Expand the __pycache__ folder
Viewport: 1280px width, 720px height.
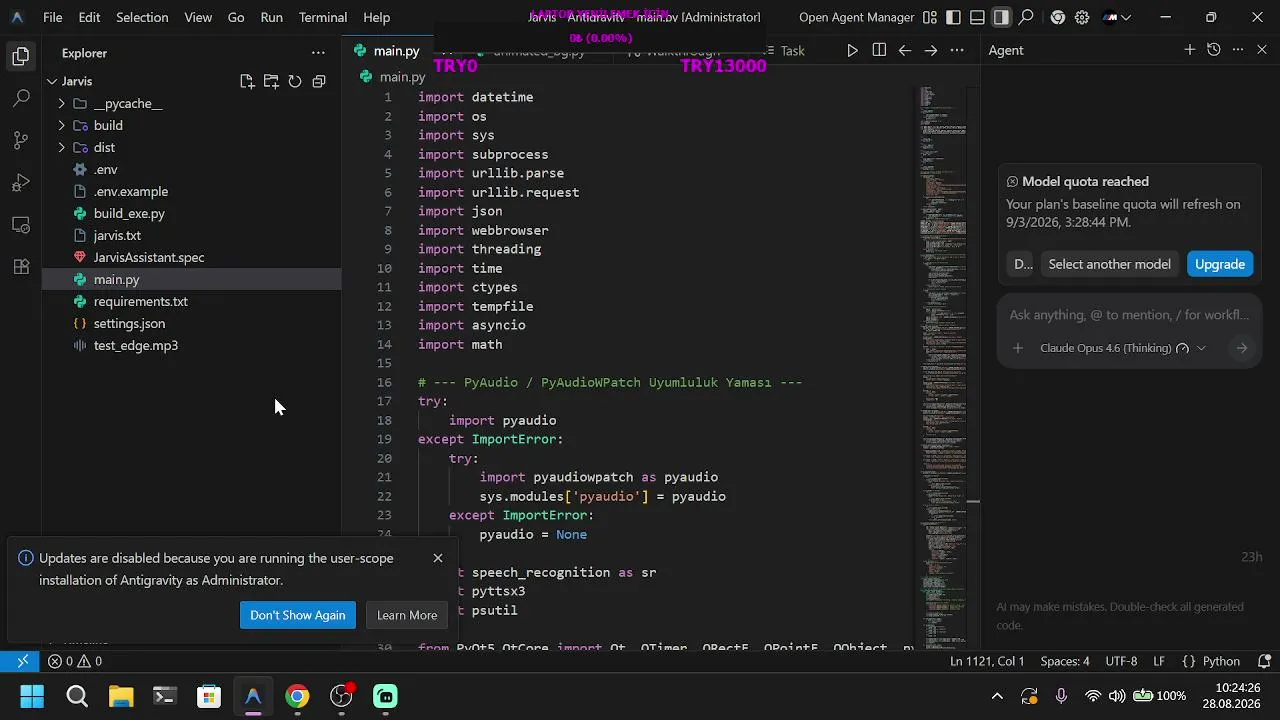(61, 104)
